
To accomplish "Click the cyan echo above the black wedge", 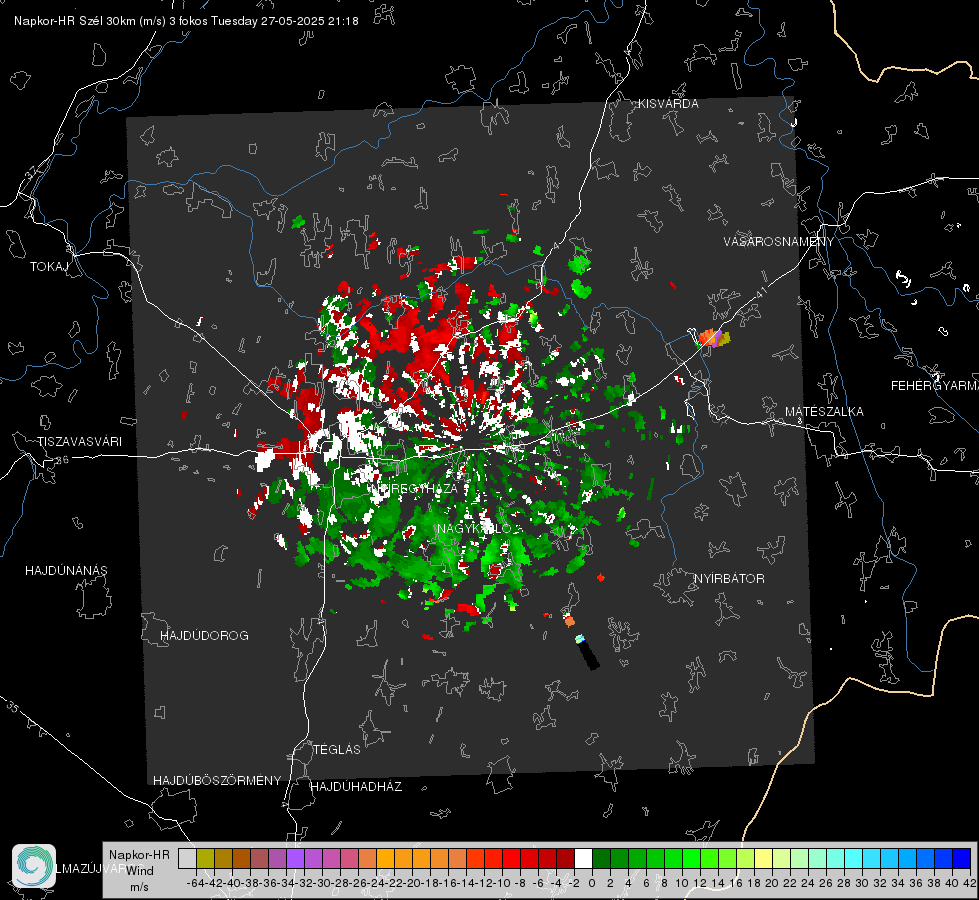I will coord(579,639).
